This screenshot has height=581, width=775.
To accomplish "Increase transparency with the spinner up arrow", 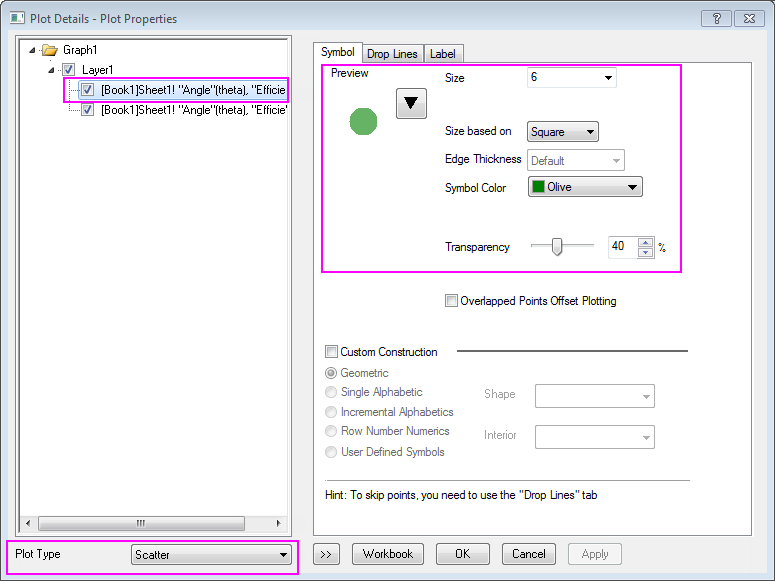I will click(645, 242).
